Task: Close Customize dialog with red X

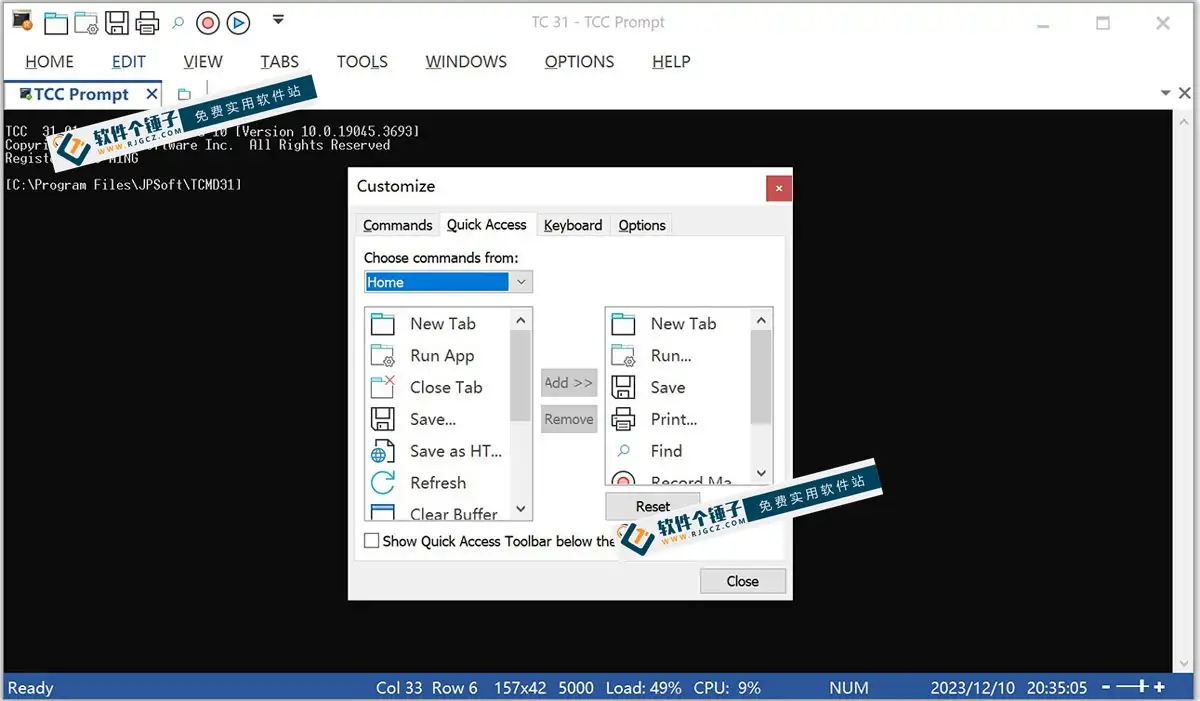Action: [x=779, y=187]
